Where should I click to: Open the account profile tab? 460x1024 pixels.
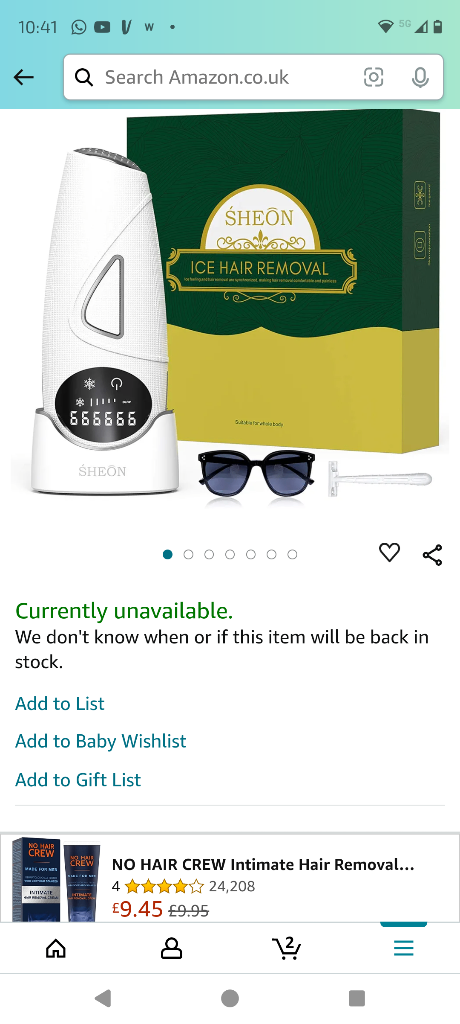click(x=171, y=948)
